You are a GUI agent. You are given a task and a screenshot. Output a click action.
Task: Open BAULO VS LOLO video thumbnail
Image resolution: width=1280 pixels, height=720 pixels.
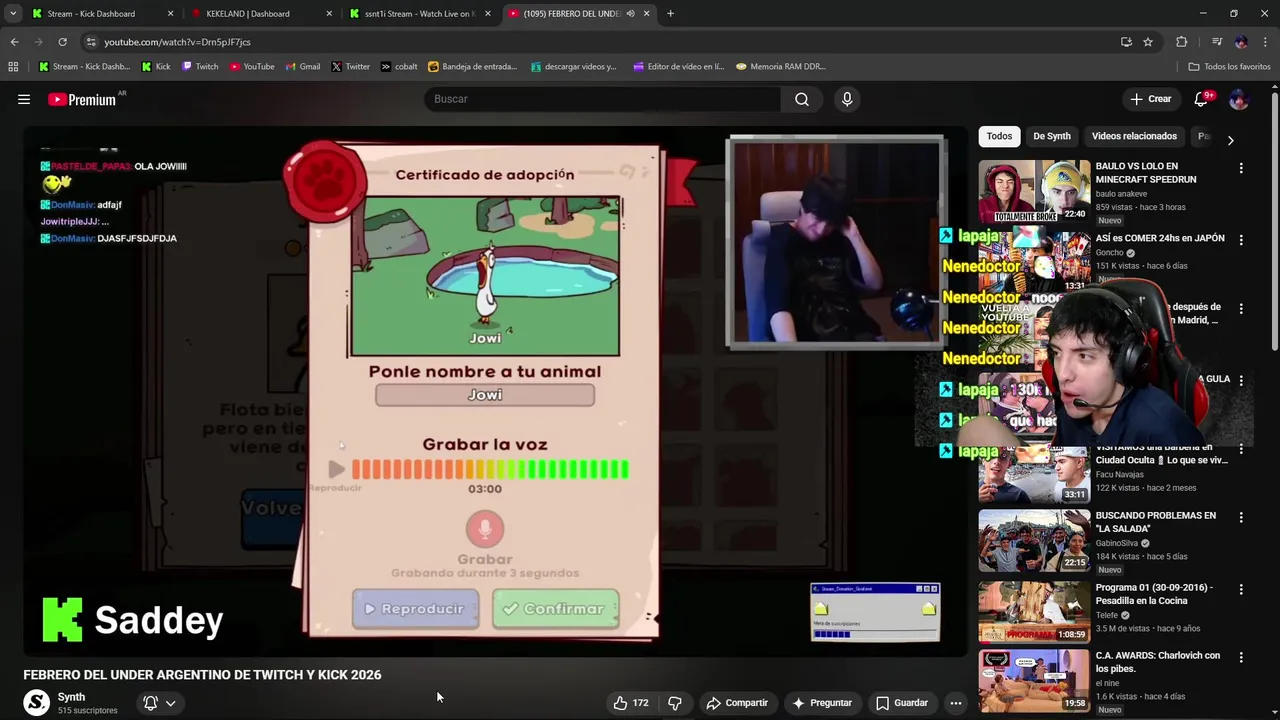point(1034,191)
